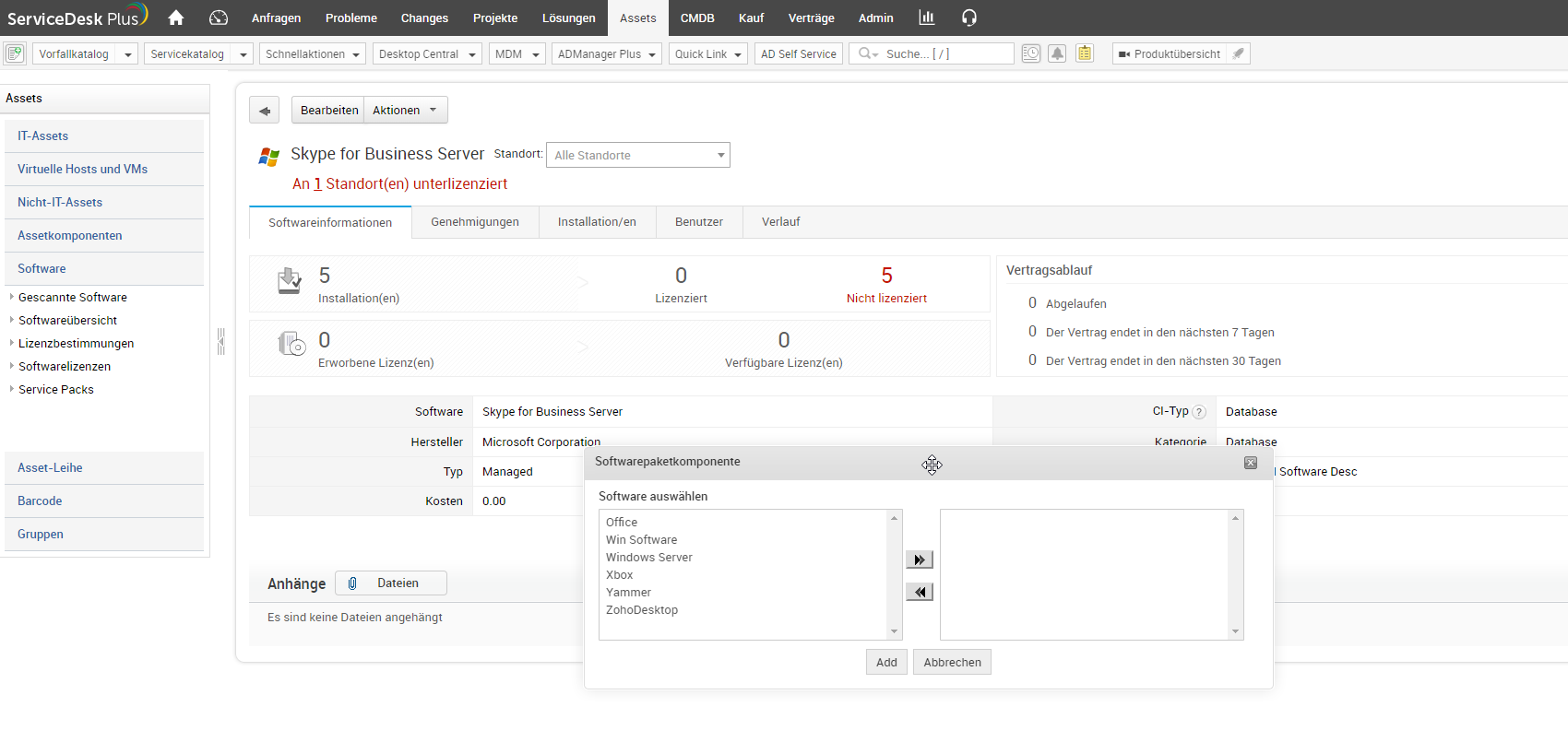Open the Probleme menu
Image resolution: width=1568 pixels, height=742 pixels.
tap(350, 18)
